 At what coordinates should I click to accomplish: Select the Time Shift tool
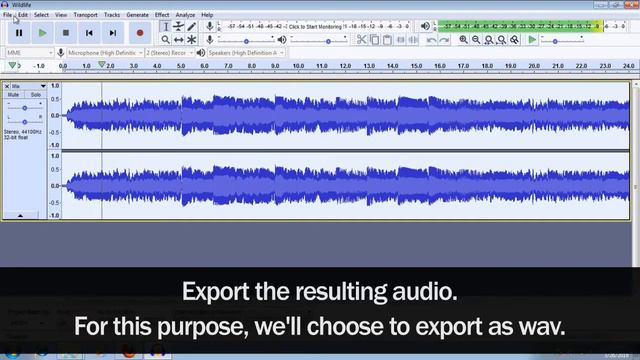pyautogui.click(x=178, y=40)
